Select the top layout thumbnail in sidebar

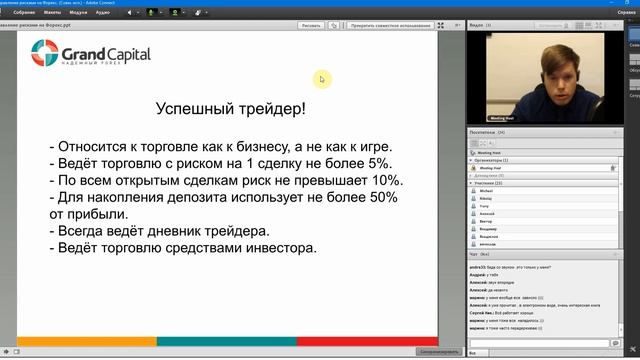point(634,35)
